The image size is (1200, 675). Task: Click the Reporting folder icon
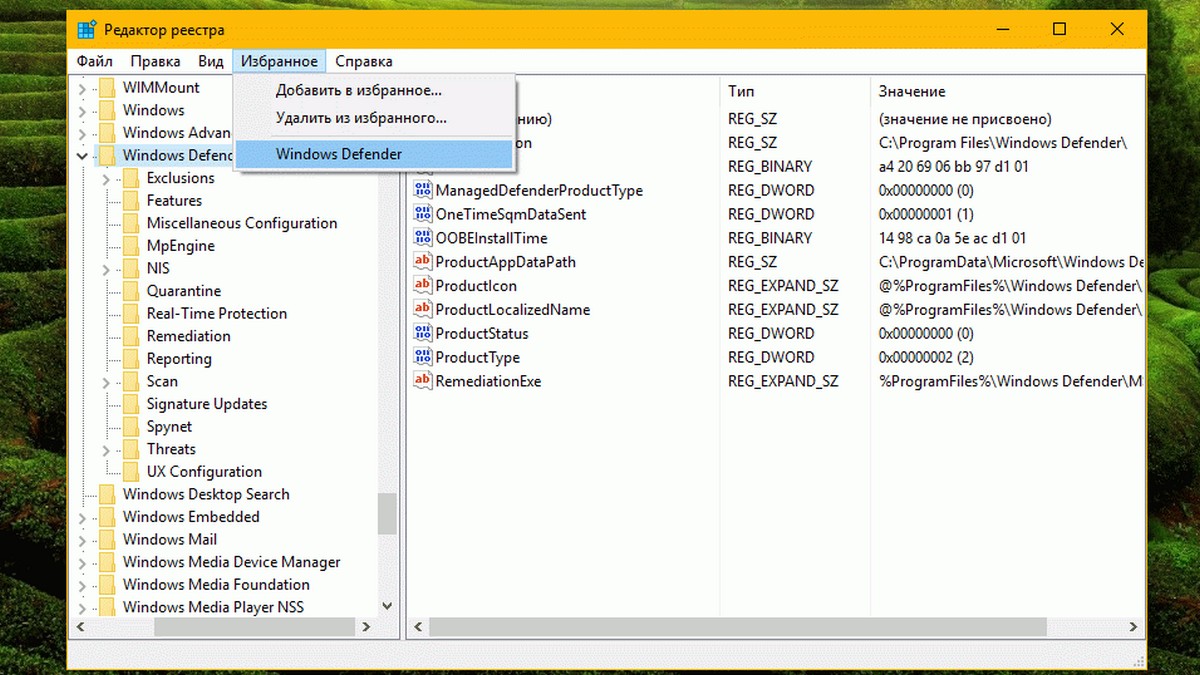point(130,359)
